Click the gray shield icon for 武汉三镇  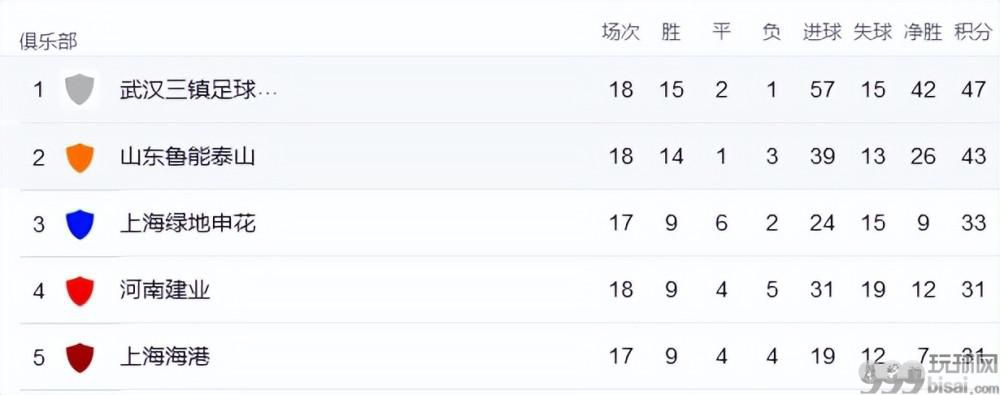[x=80, y=89]
